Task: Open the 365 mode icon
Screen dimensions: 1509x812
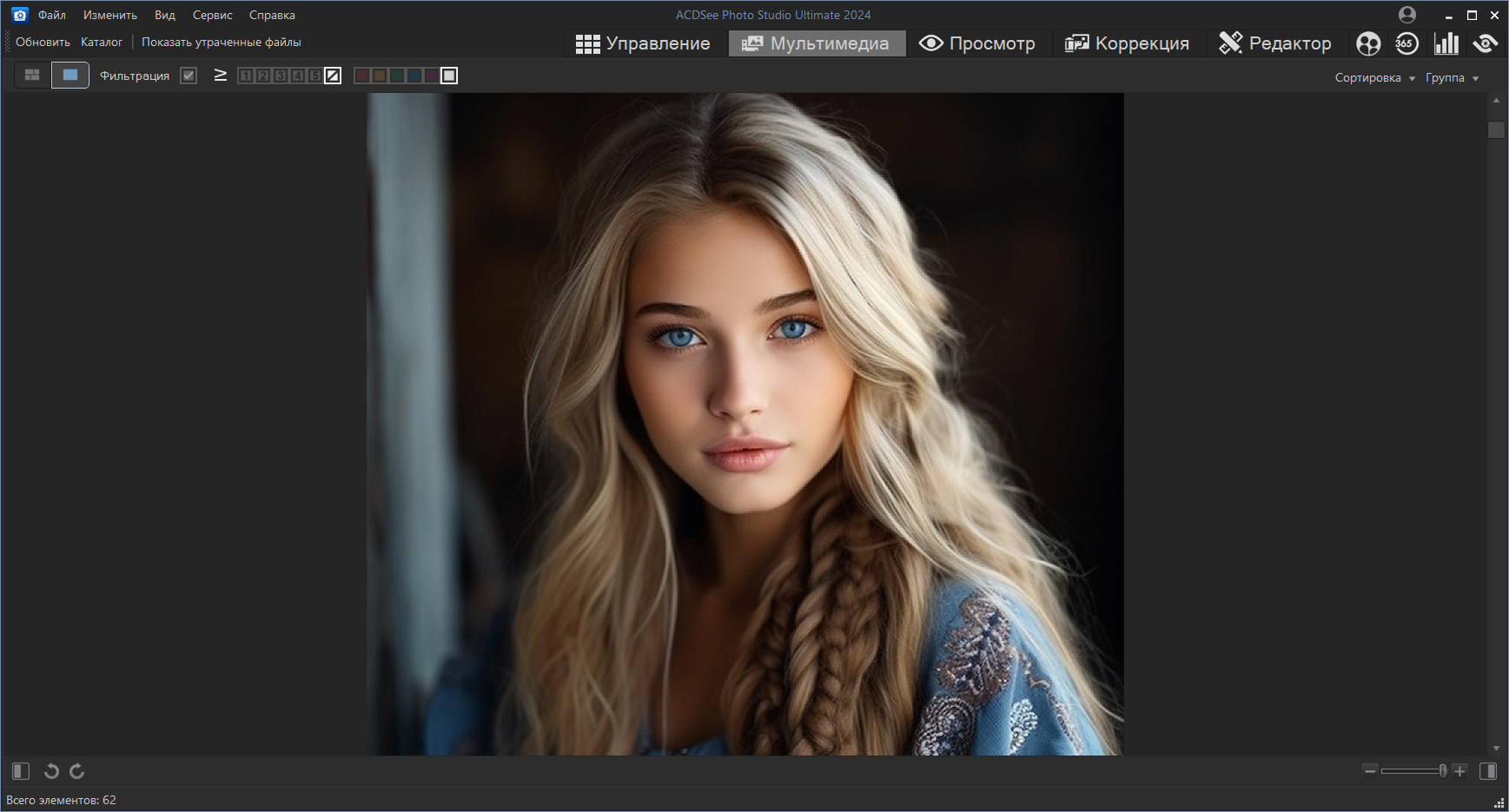Action: point(1407,43)
